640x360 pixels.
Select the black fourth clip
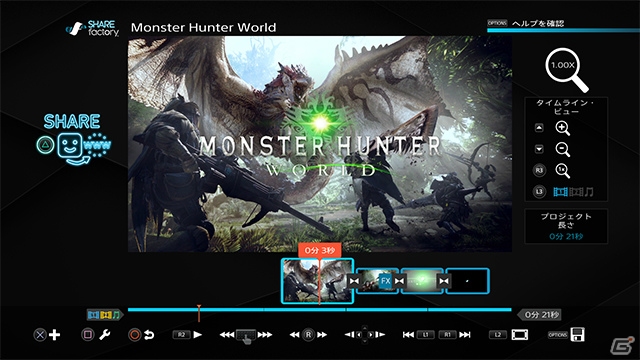467,281
